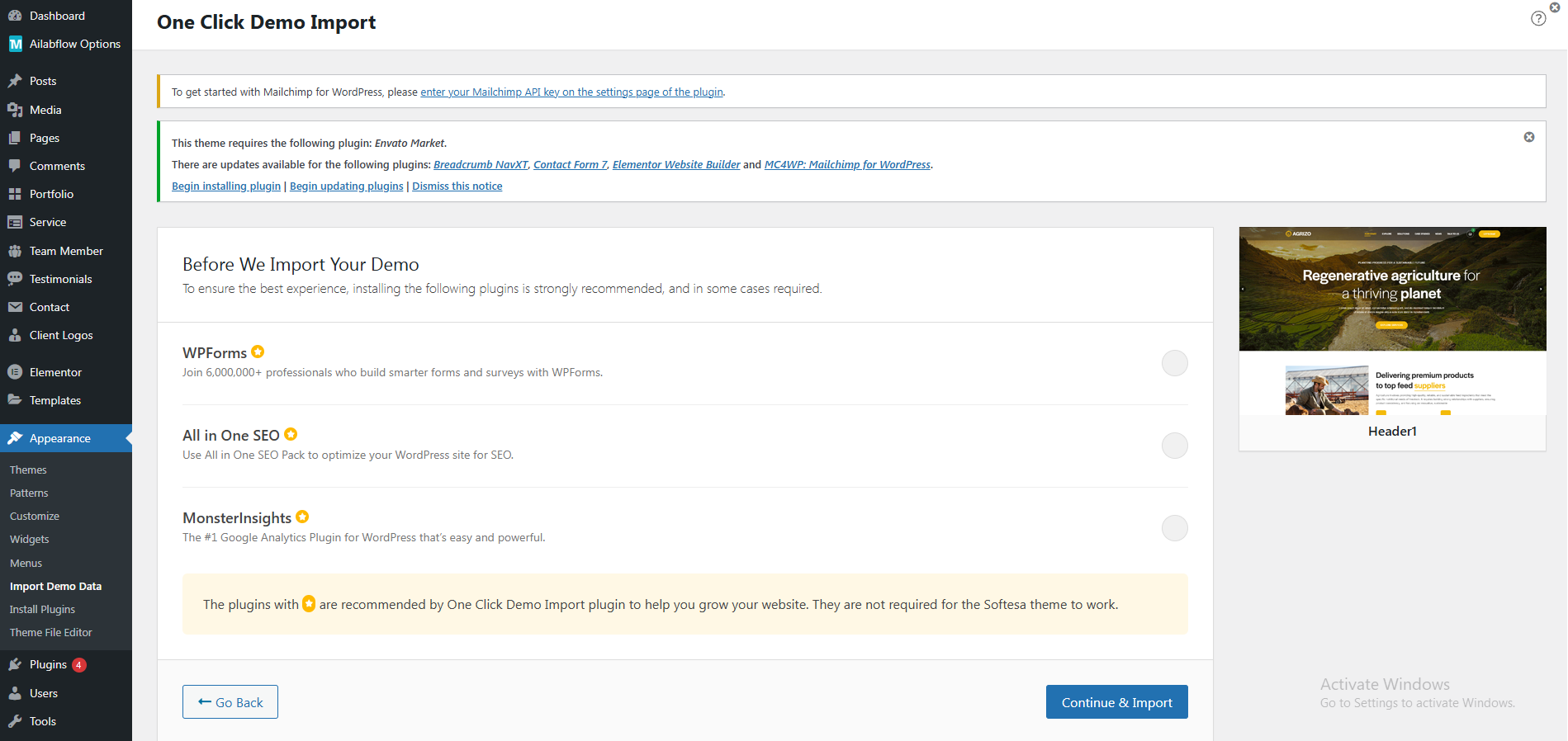Open the Patterns submenu item
Image resolution: width=1568 pixels, height=741 pixels.
pos(29,493)
